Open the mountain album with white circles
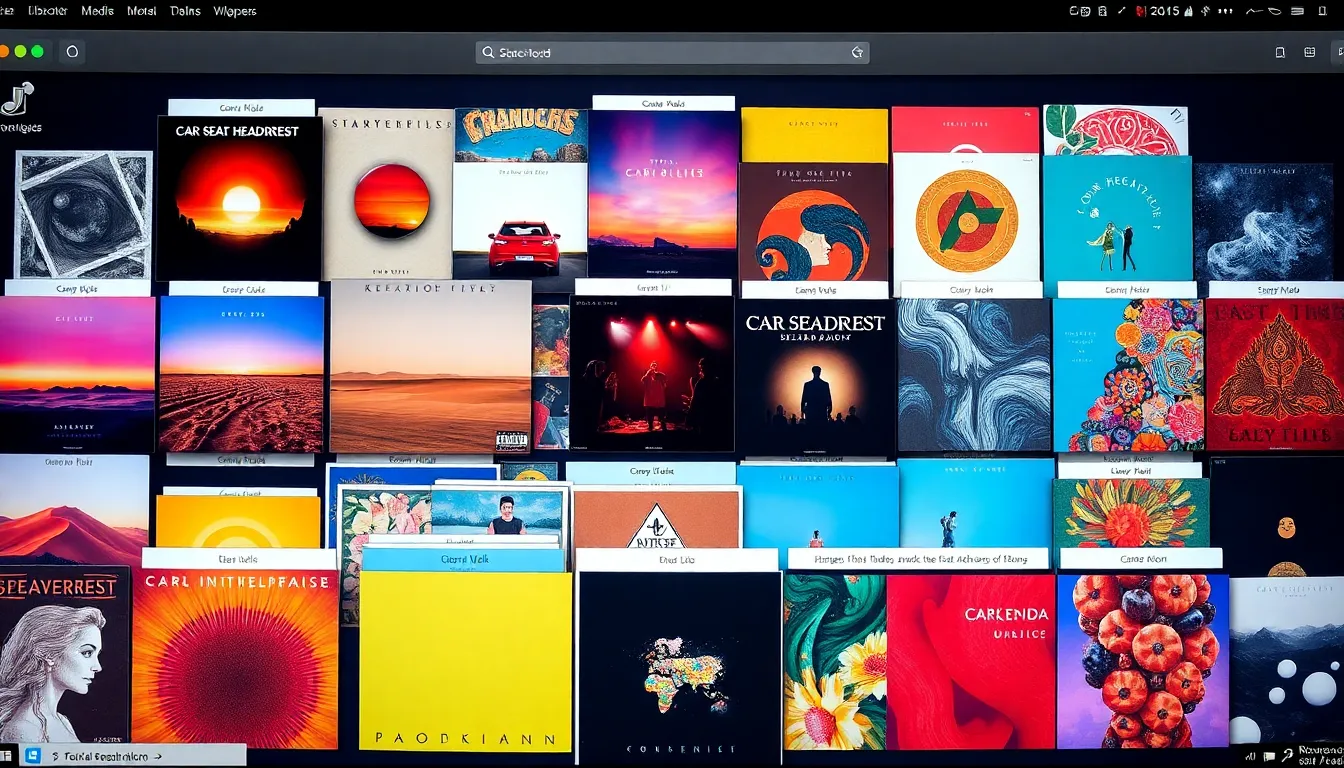This screenshot has width=1344, height=768. 1287,661
